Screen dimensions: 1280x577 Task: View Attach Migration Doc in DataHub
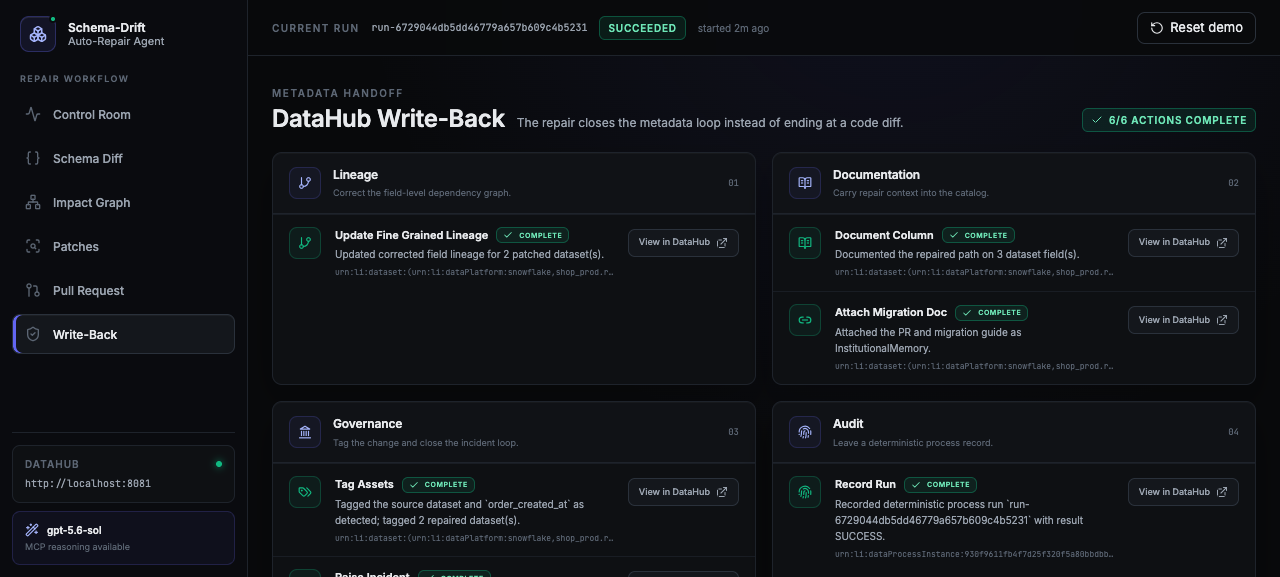click(x=1183, y=320)
